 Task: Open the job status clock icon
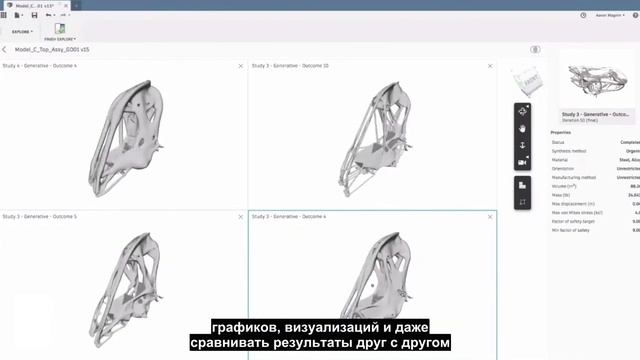coord(583,15)
